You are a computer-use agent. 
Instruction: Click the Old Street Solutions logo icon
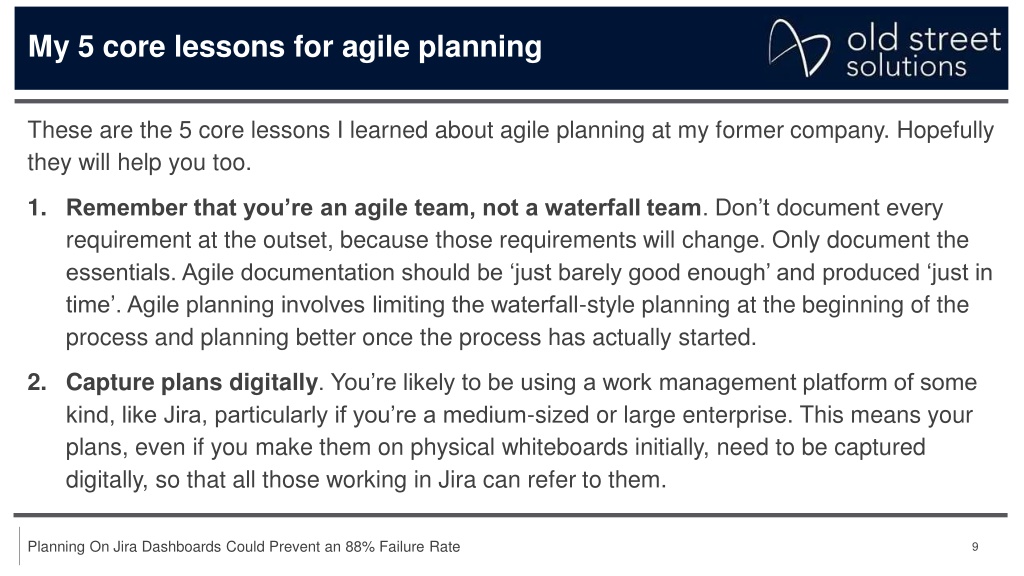[799, 48]
